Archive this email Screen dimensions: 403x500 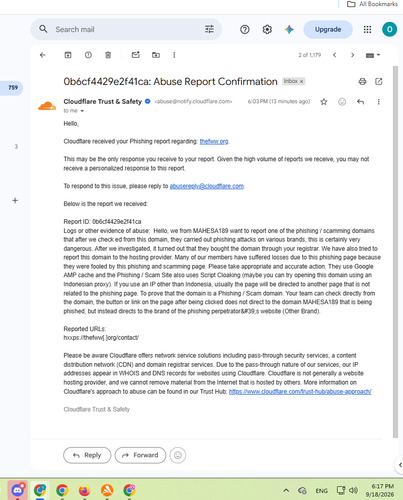tap(68, 55)
